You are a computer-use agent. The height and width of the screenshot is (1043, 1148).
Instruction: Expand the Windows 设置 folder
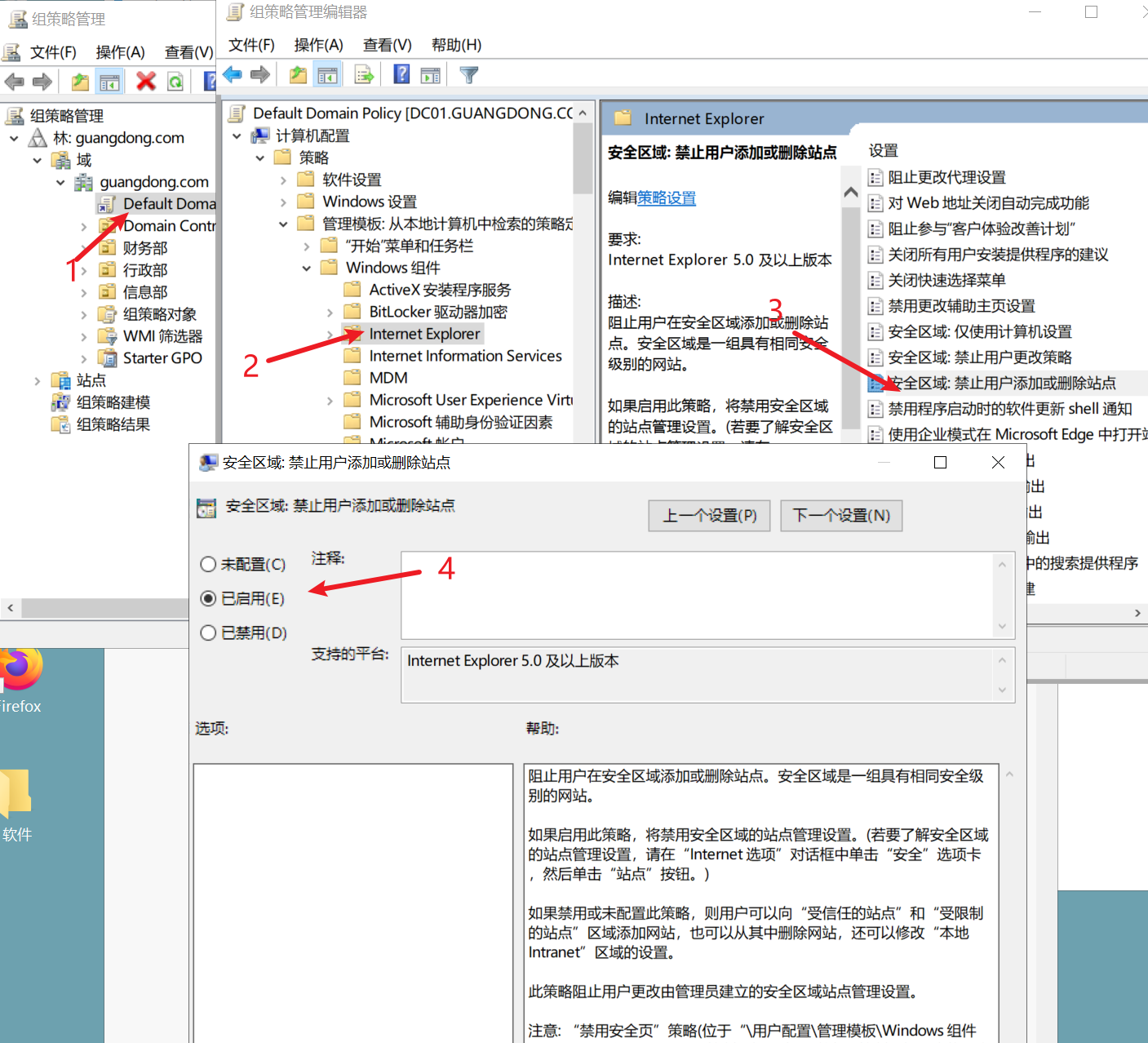(x=283, y=202)
